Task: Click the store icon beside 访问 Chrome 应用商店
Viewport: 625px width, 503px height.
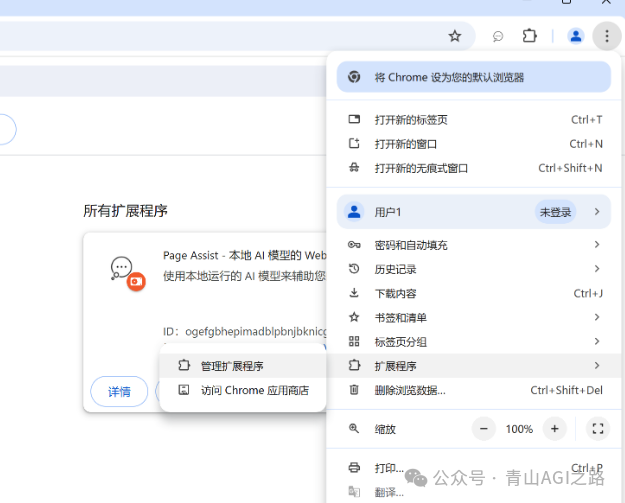Action: 184,390
